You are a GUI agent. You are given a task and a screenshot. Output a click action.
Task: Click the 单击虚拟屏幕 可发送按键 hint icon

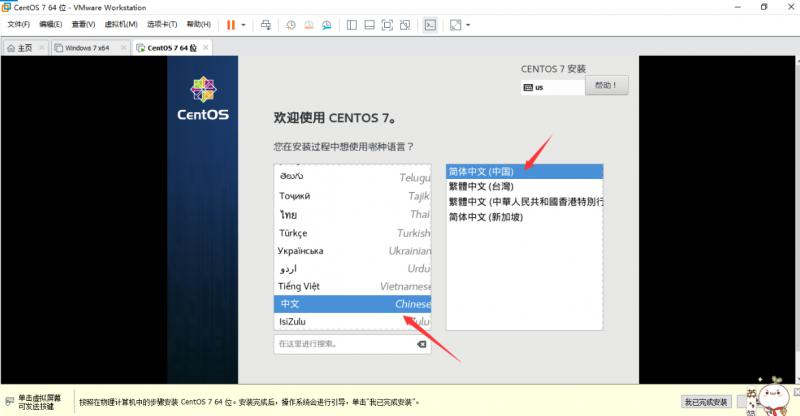point(9,402)
